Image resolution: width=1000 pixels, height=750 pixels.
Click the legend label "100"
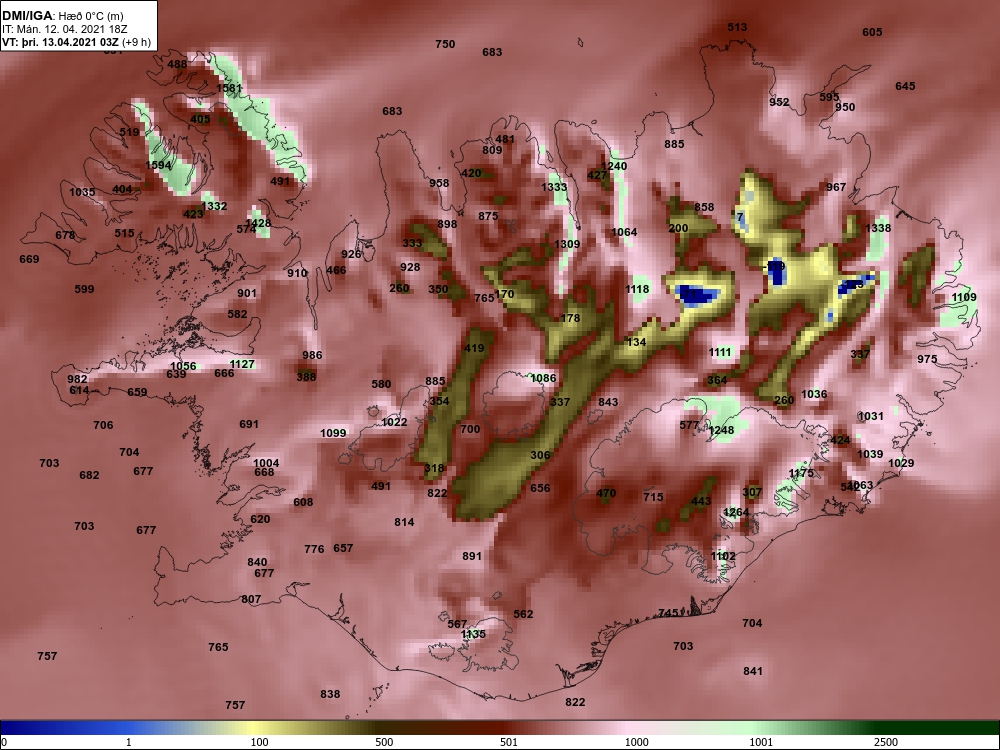click(x=259, y=742)
